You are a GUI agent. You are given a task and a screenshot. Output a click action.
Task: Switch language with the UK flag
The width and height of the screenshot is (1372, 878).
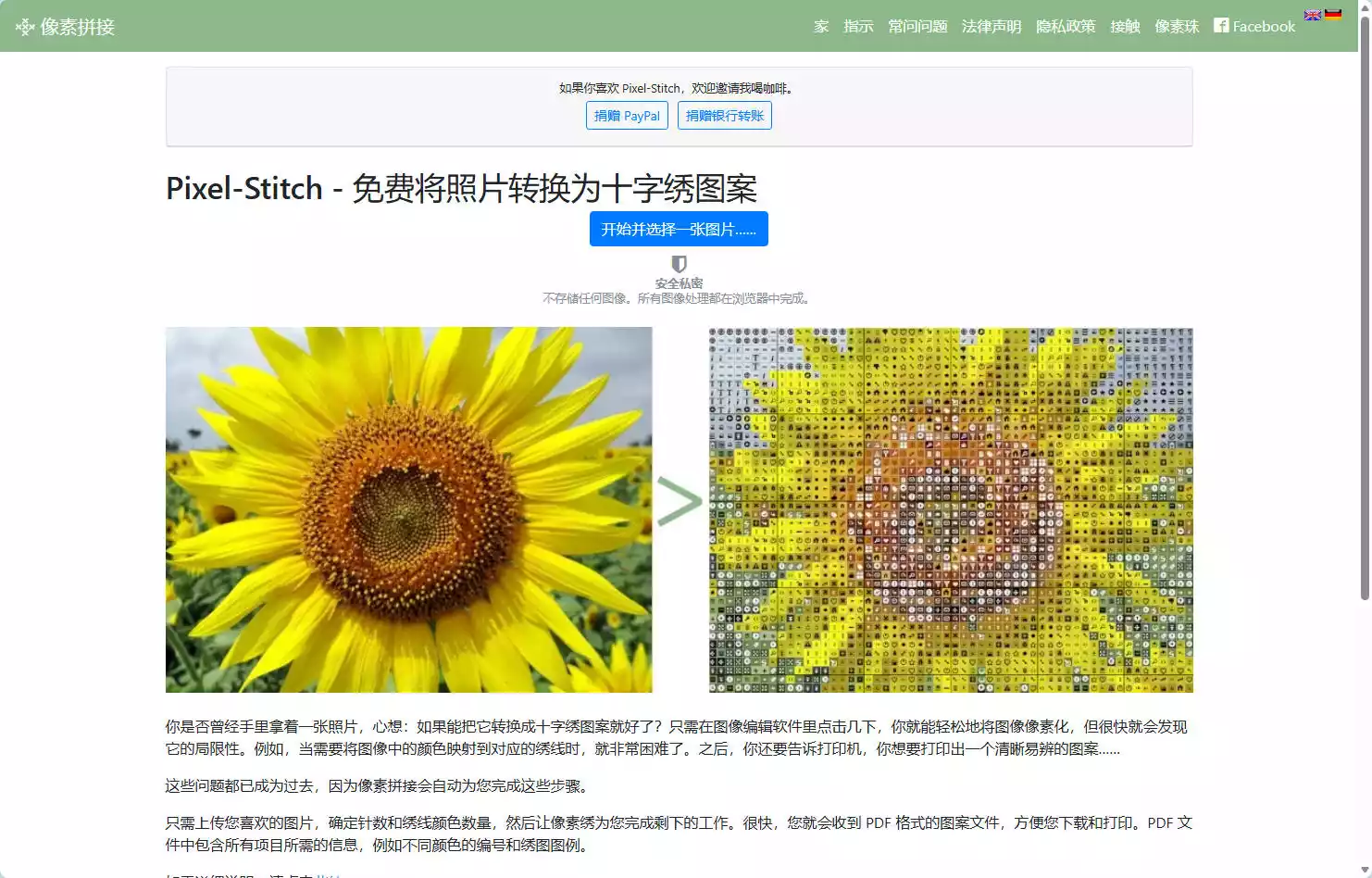[1313, 15]
